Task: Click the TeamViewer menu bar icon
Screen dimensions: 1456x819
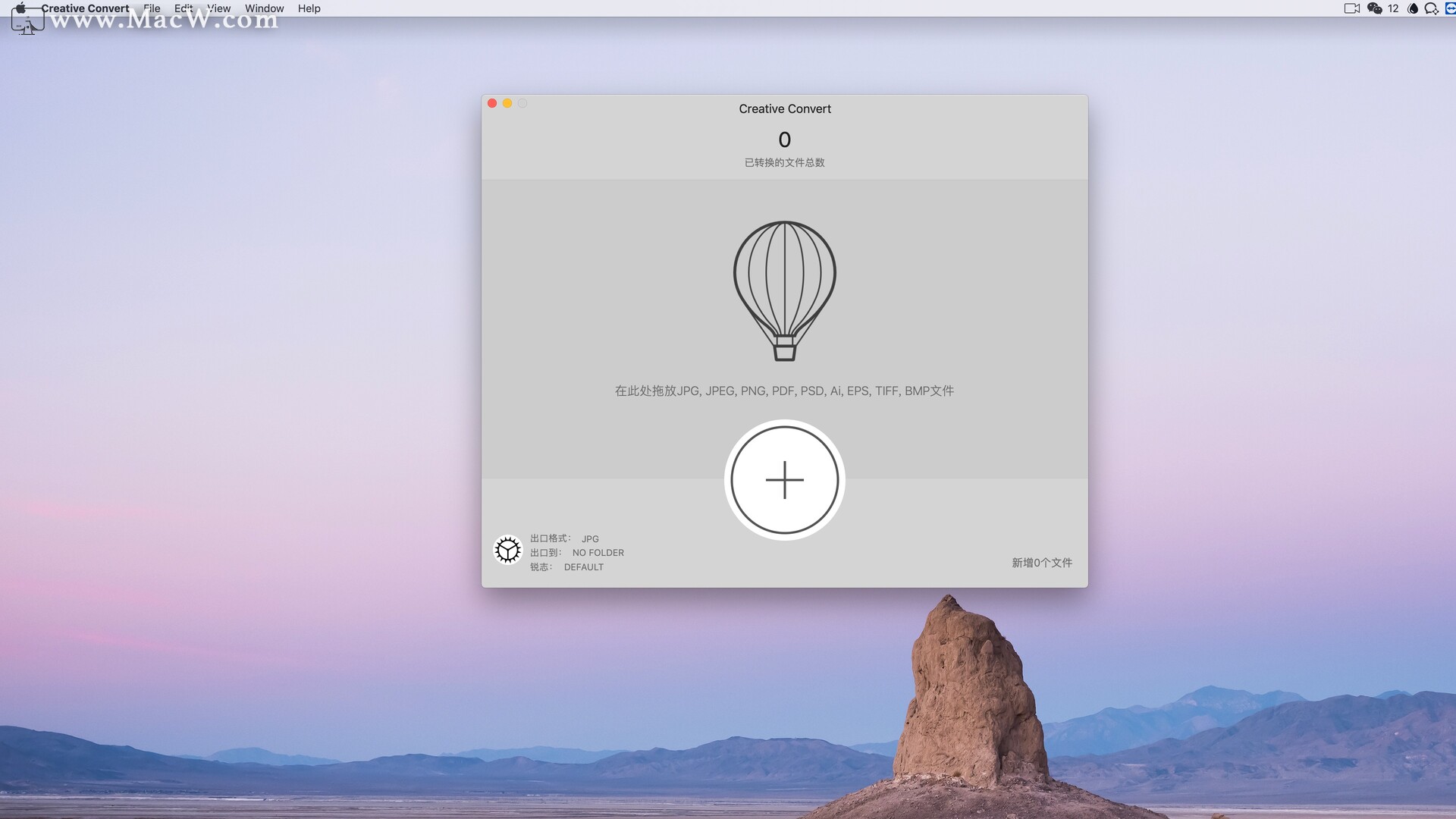Action: 1450,8
